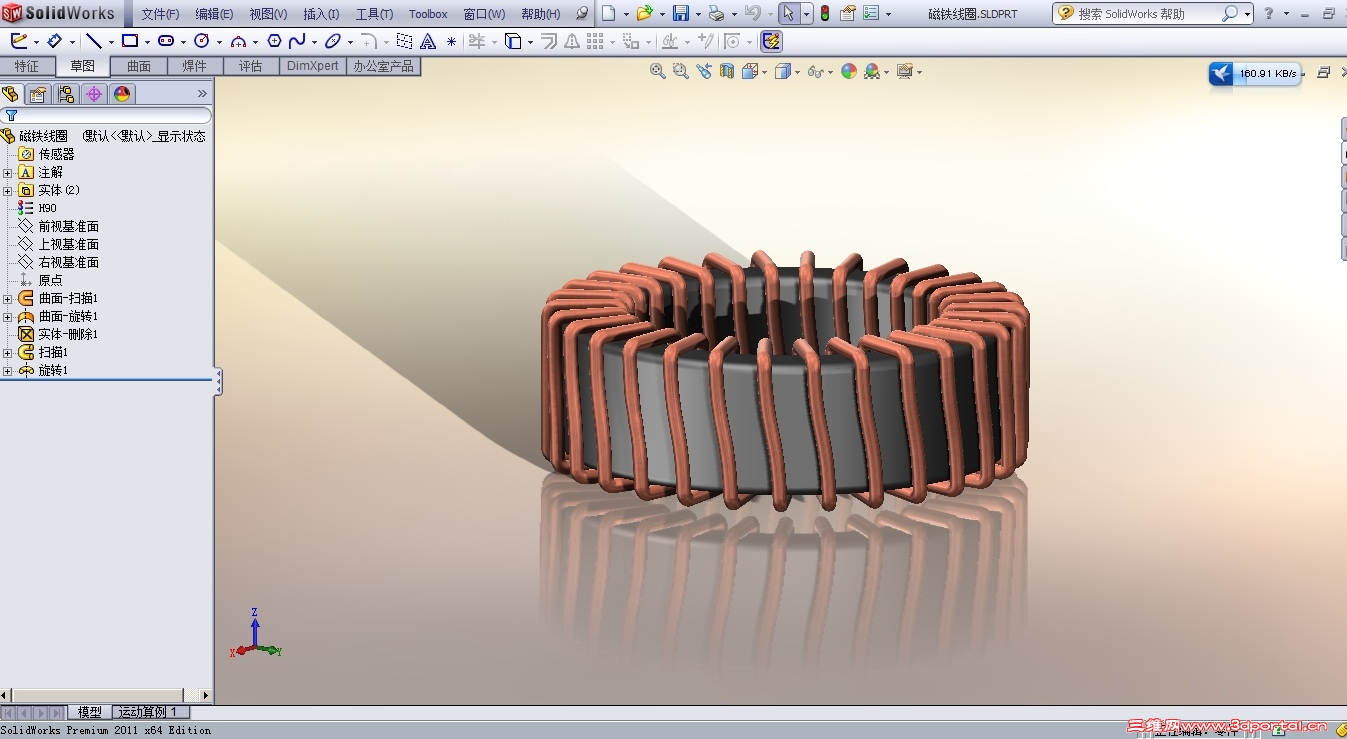The width and height of the screenshot is (1347, 739).
Task: Click the Print icon
Action: 716,13
